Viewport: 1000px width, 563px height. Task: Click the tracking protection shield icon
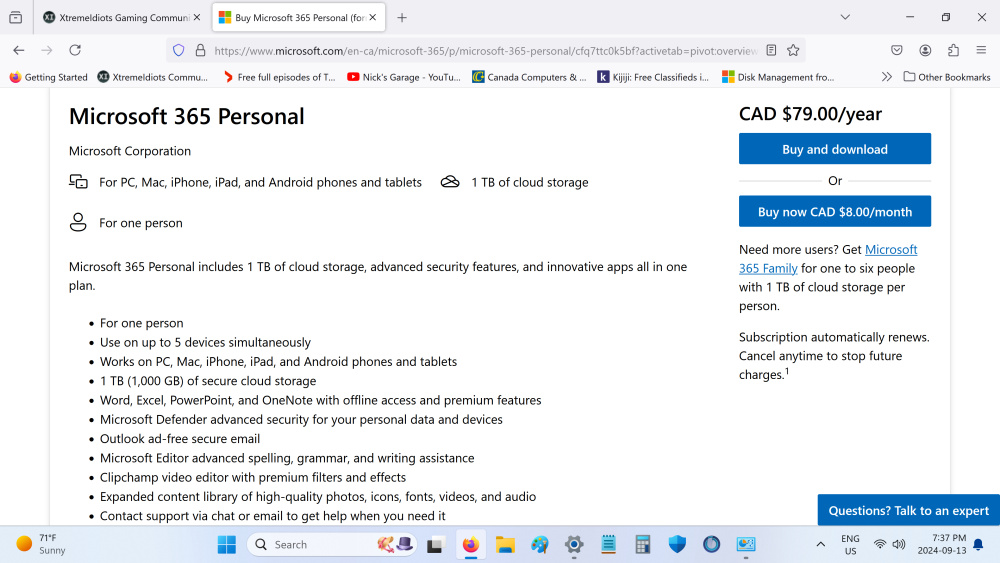pos(179,50)
